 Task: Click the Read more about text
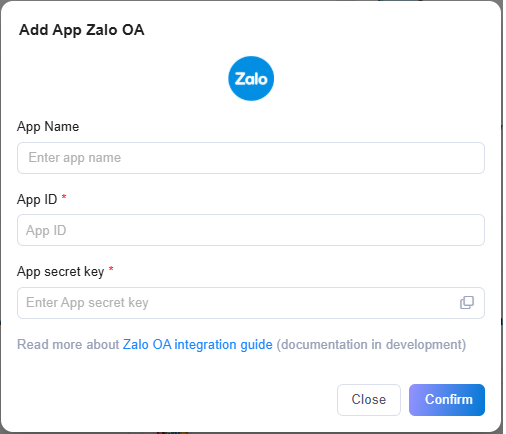point(68,344)
